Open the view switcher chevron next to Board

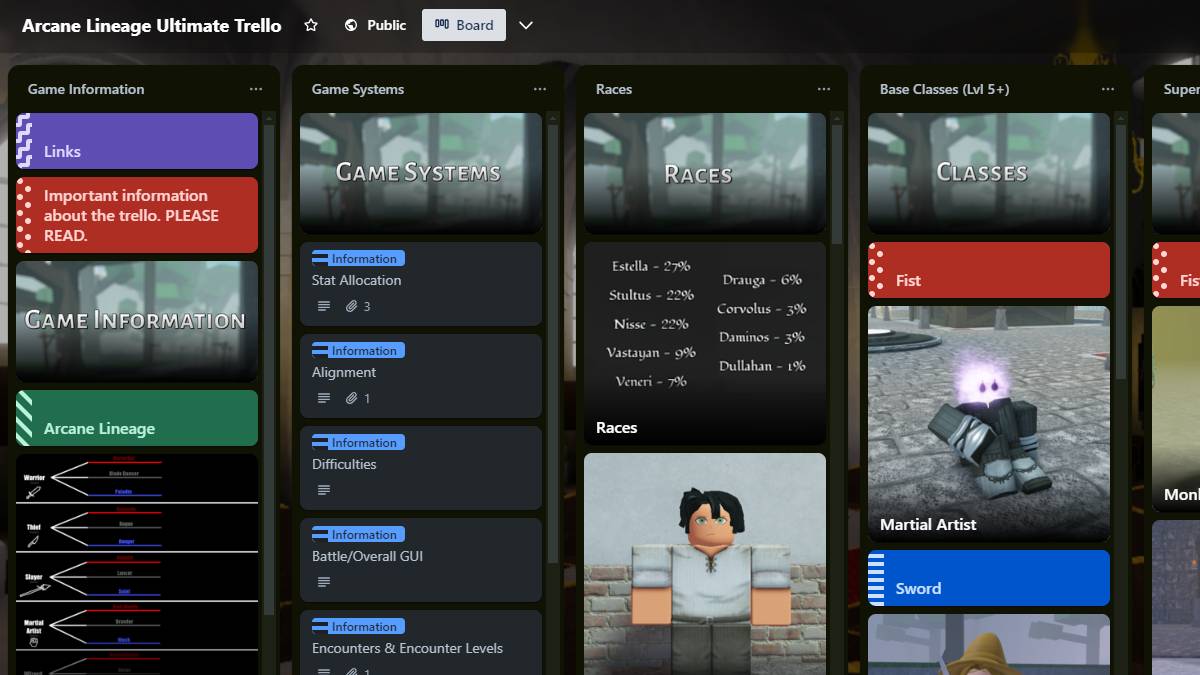click(x=527, y=25)
